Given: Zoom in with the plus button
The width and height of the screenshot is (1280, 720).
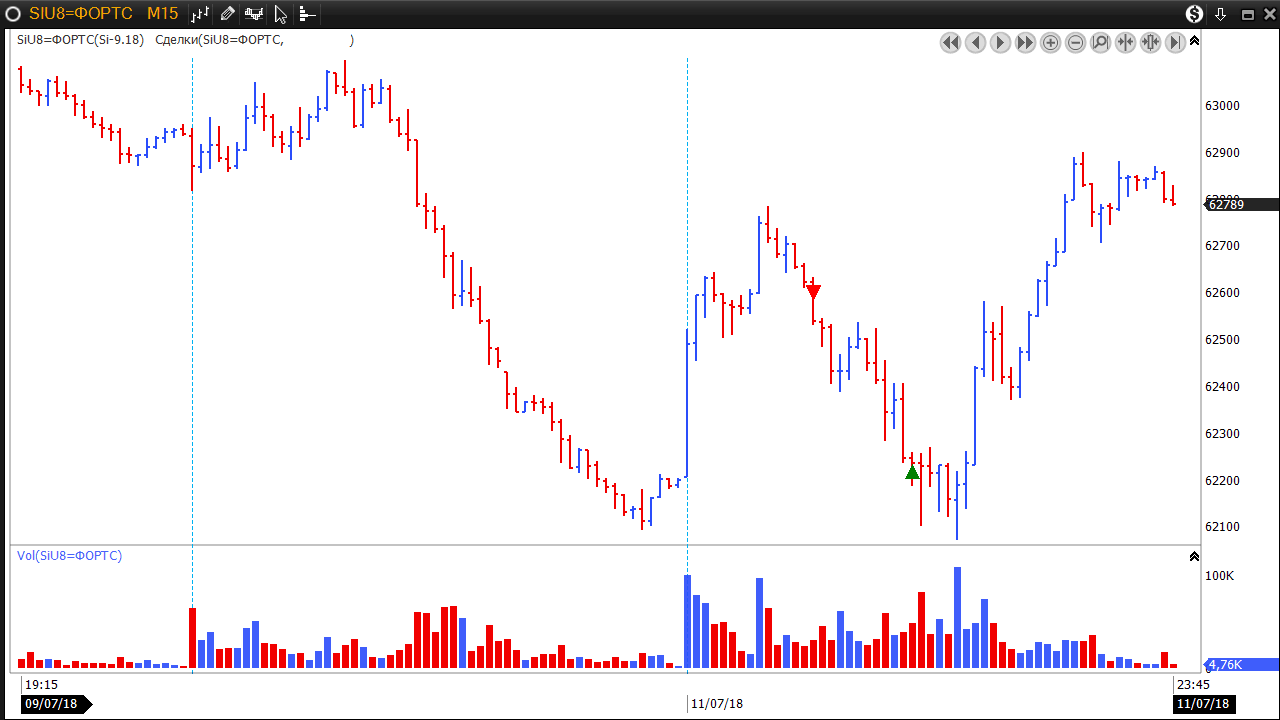Looking at the screenshot, I should [1050, 42].
